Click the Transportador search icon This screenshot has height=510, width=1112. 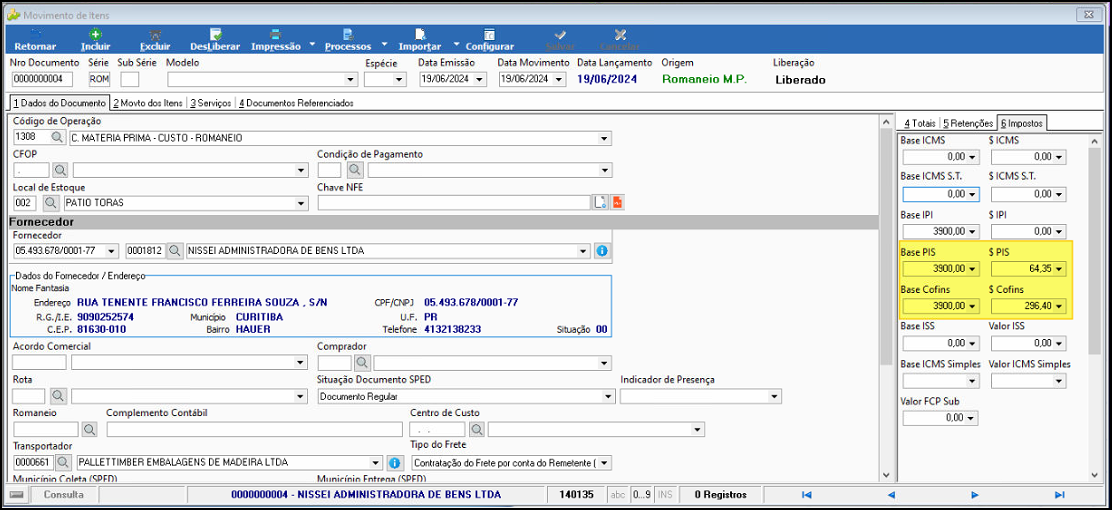point(64,462)
